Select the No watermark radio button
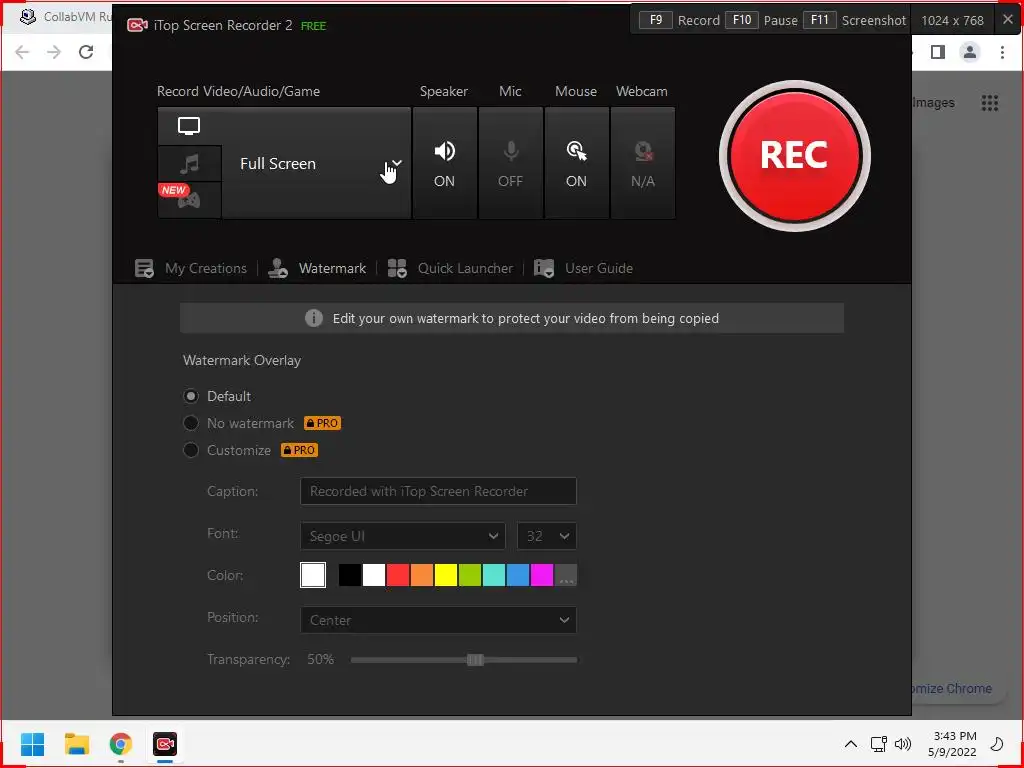This screenshot has height=768, width=1024. [x=191, y=423]
